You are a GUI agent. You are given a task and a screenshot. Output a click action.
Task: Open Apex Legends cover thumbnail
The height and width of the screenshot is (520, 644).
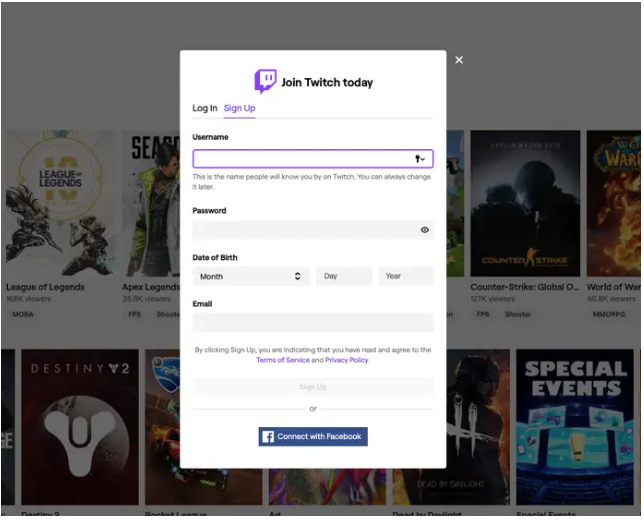151,203
